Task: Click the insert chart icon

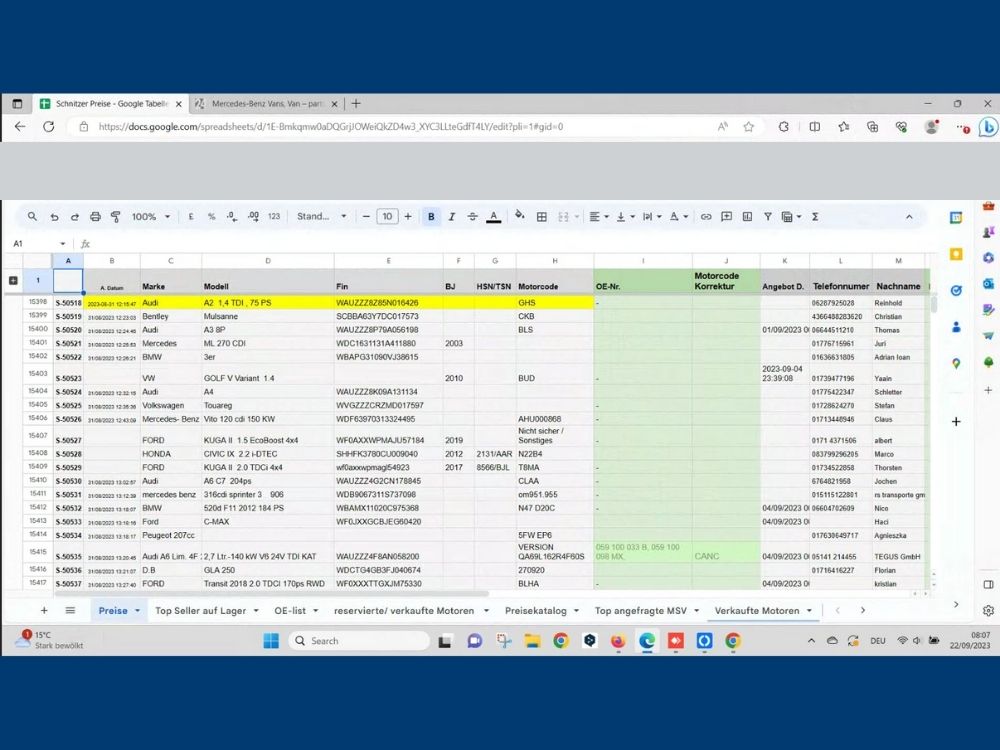Action: click(x=747, y=217)
